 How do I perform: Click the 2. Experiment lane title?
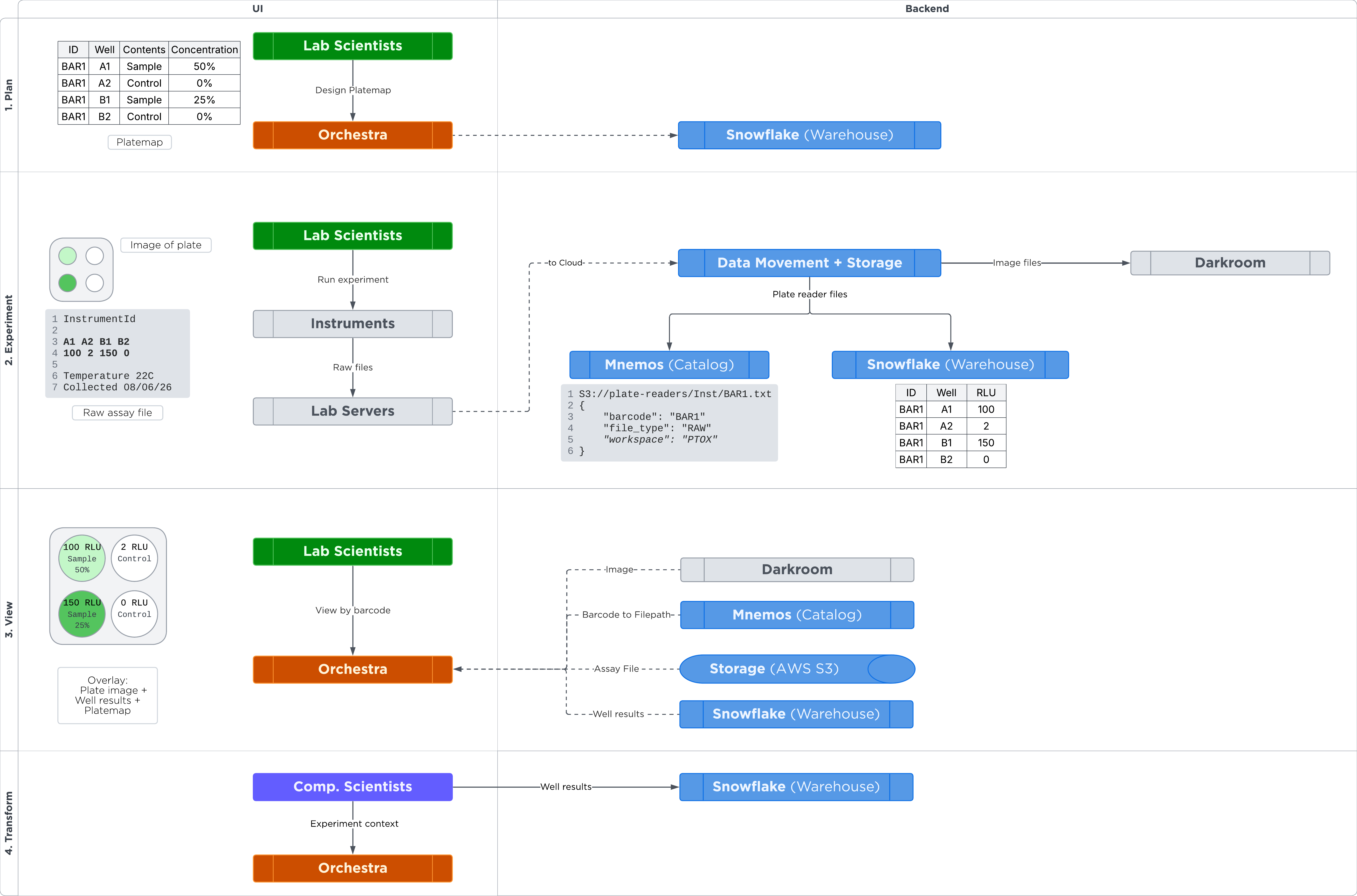[x=9, y=330]
